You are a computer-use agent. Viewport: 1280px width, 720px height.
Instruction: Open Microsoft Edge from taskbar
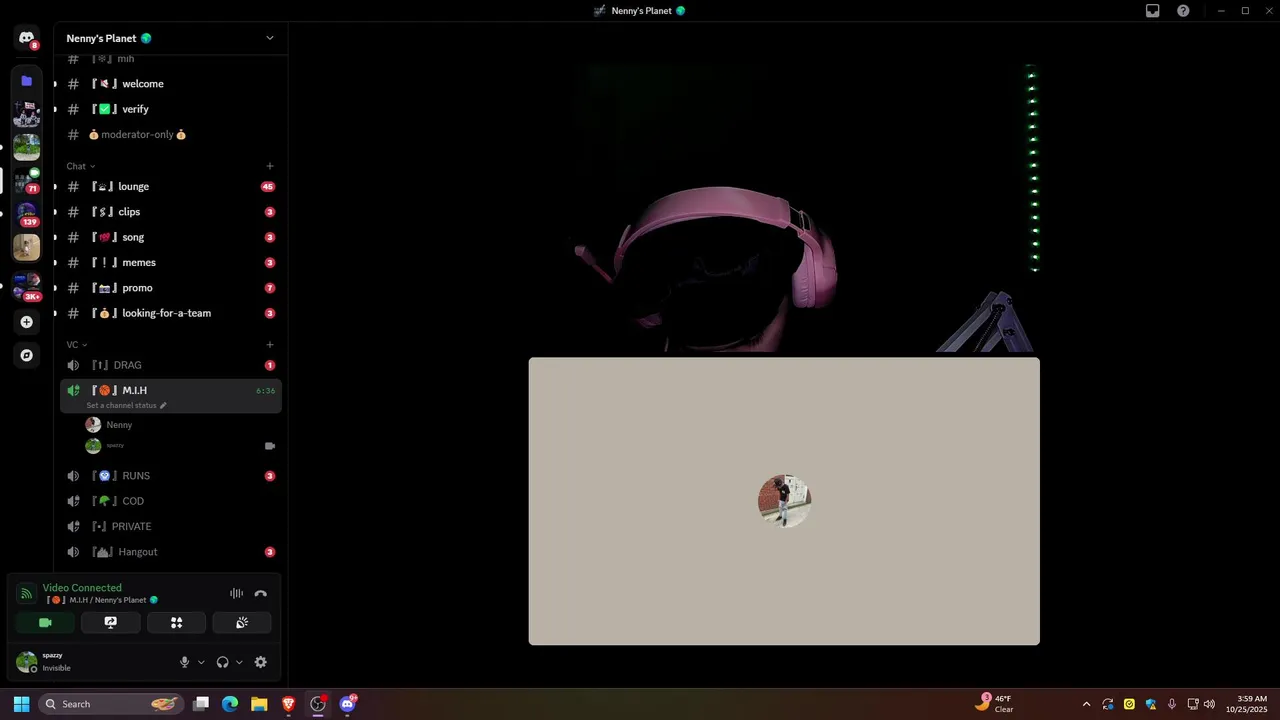pos(230,704)
